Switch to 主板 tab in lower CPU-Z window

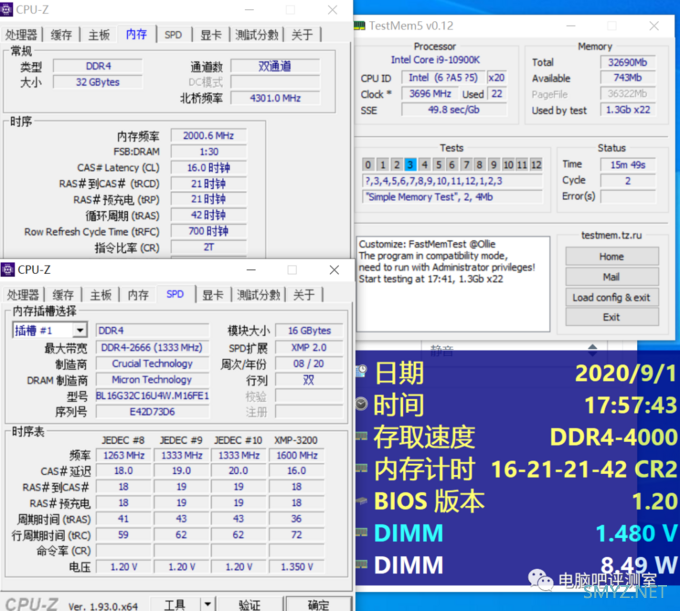click(101, 295)
